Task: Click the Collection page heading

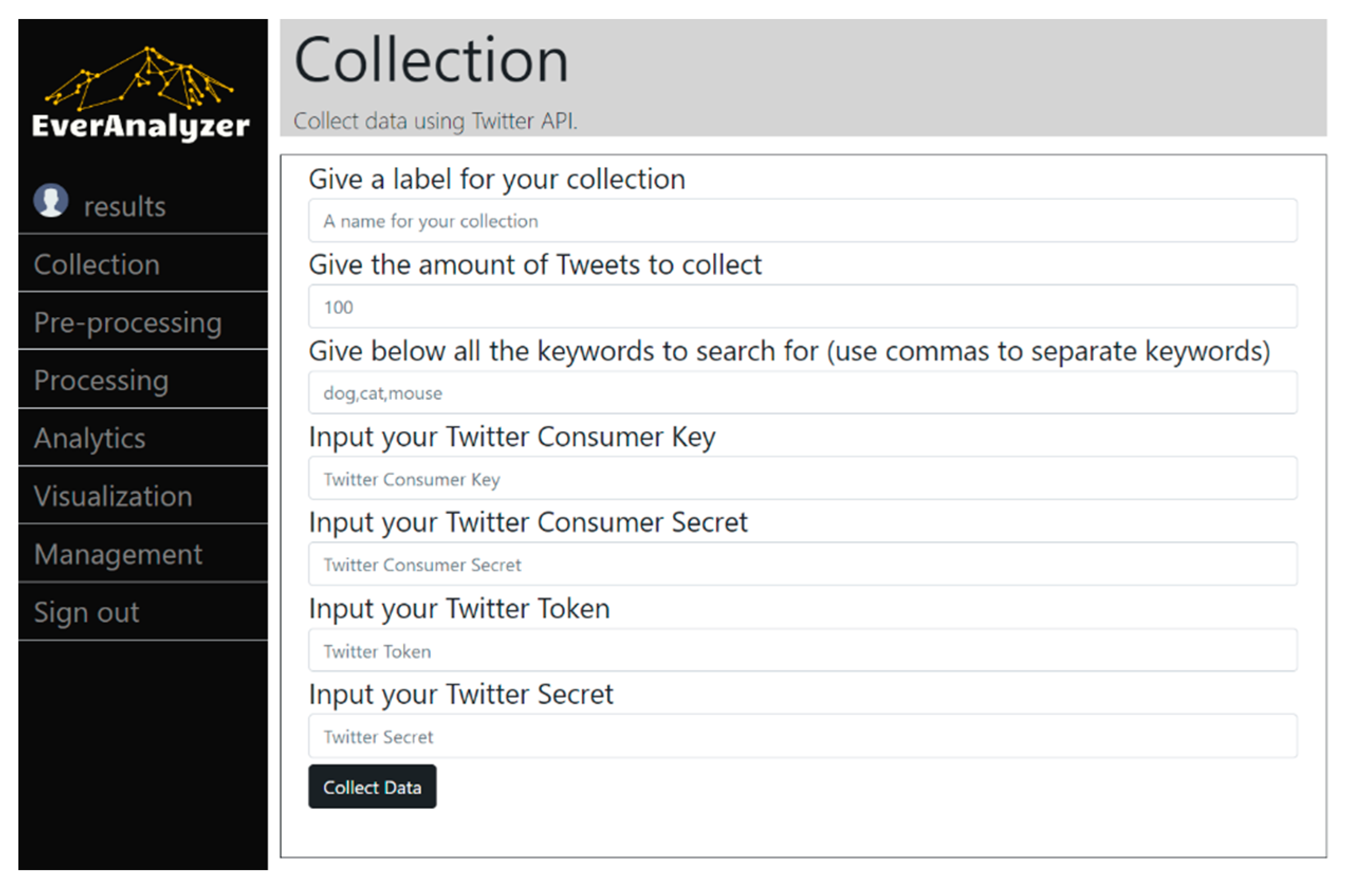Action: coord(431,61)
